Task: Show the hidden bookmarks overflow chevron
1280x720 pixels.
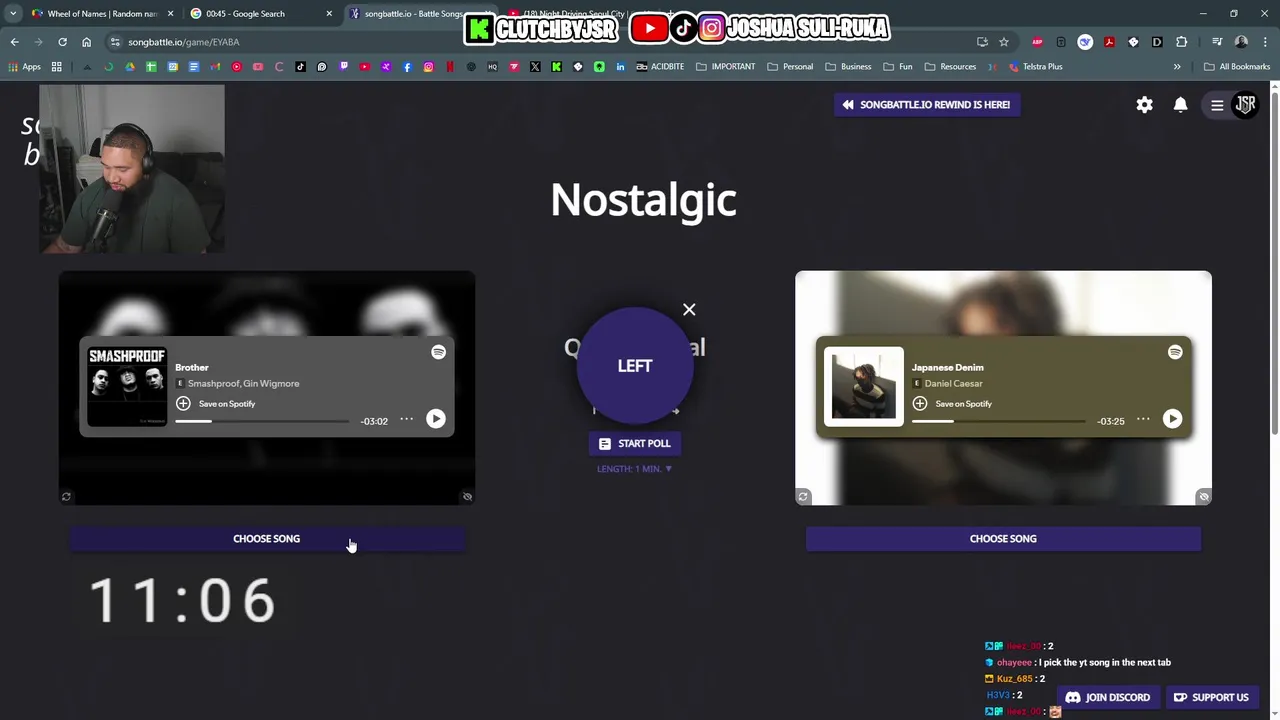Action: pos(1177,67)
